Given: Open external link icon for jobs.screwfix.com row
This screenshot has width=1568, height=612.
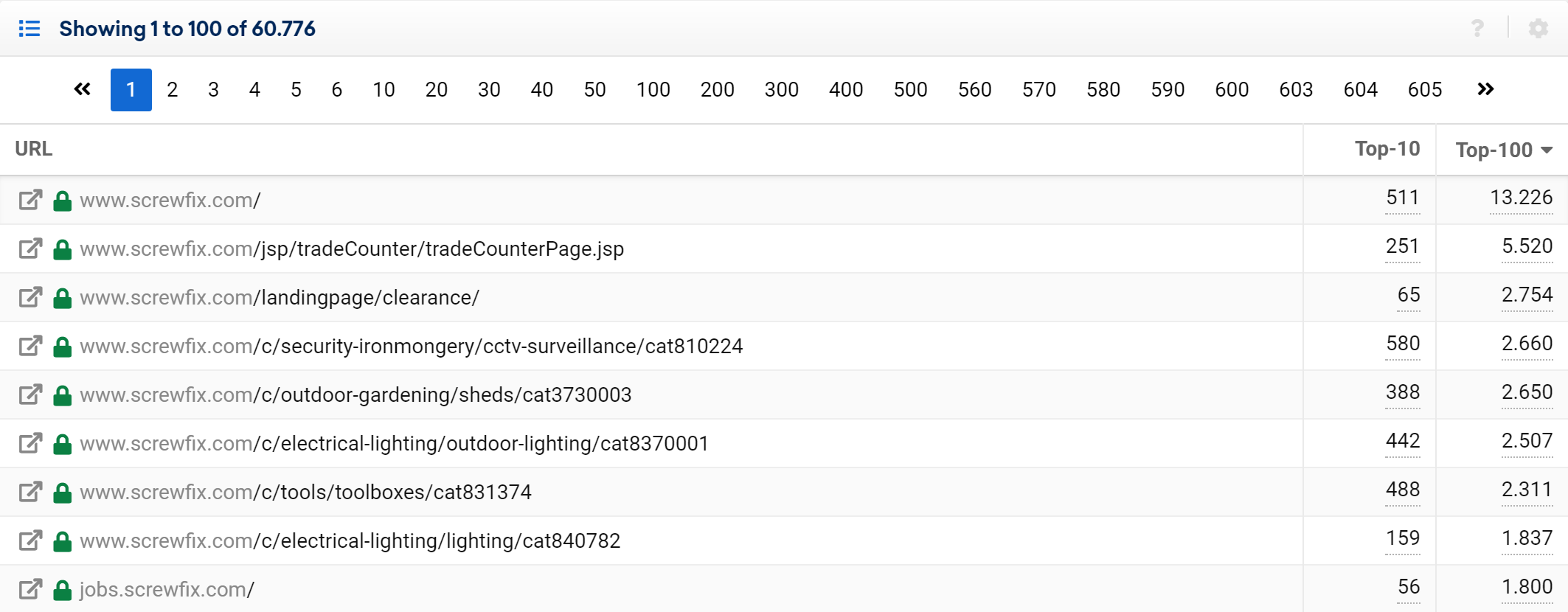Looking at the screenshot, I should [x=30, y=589].
